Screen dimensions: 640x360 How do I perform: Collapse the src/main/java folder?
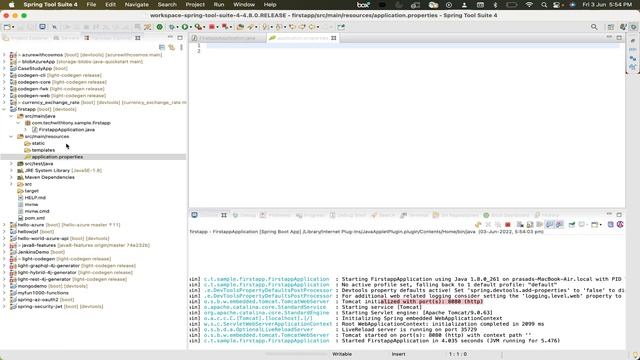11,116
